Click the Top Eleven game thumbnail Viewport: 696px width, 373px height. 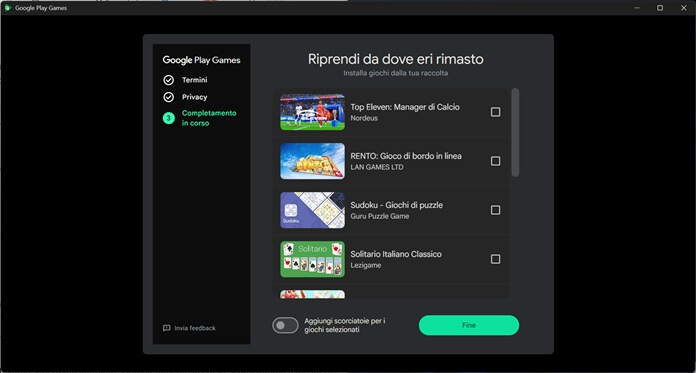point(312,112)
